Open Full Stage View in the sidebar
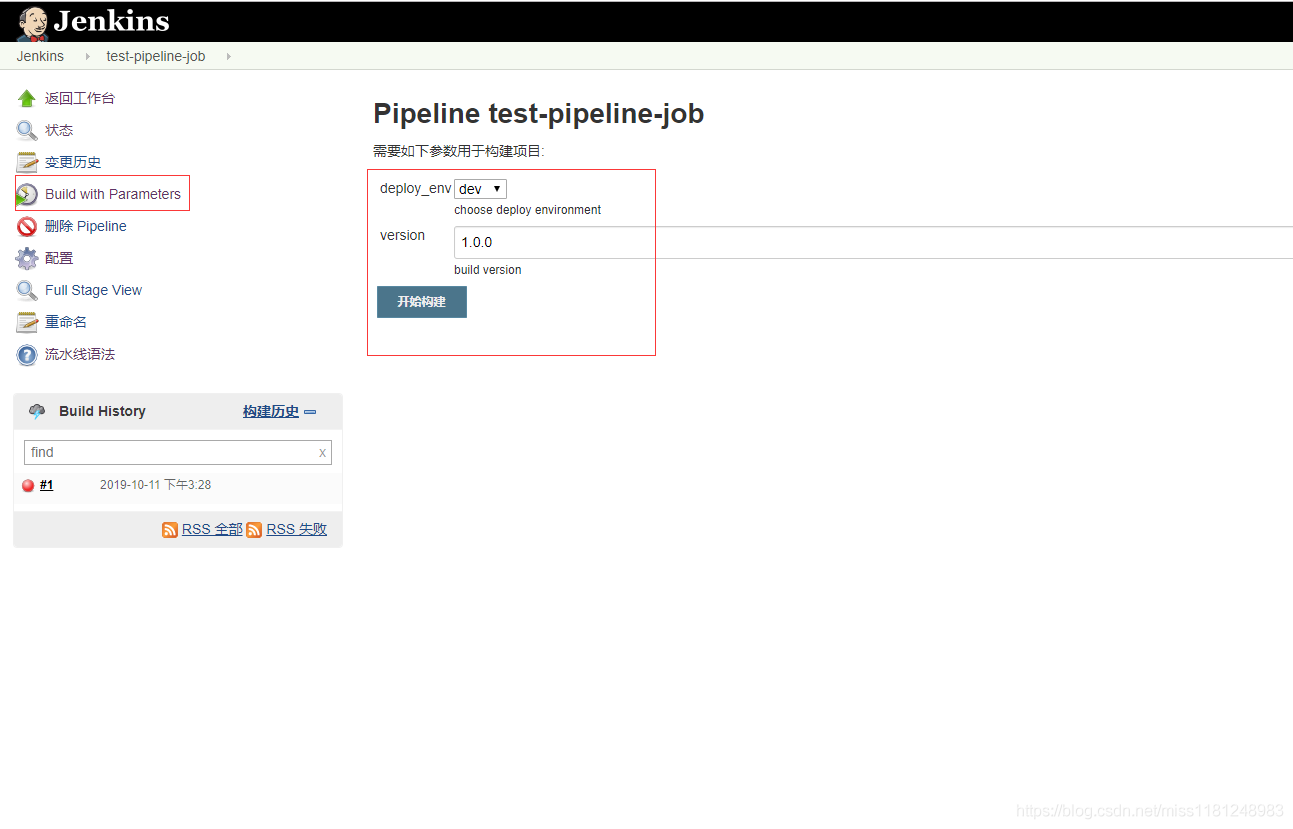This screenshot has width=1293, height=829. click(93, 290)
